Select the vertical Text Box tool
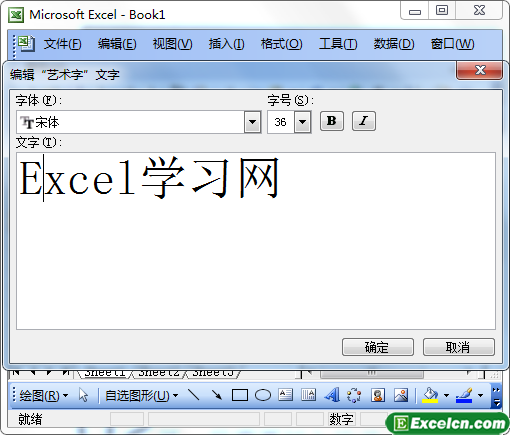The width and height of the screenshot is (510, 435). (x=308, y=395)
